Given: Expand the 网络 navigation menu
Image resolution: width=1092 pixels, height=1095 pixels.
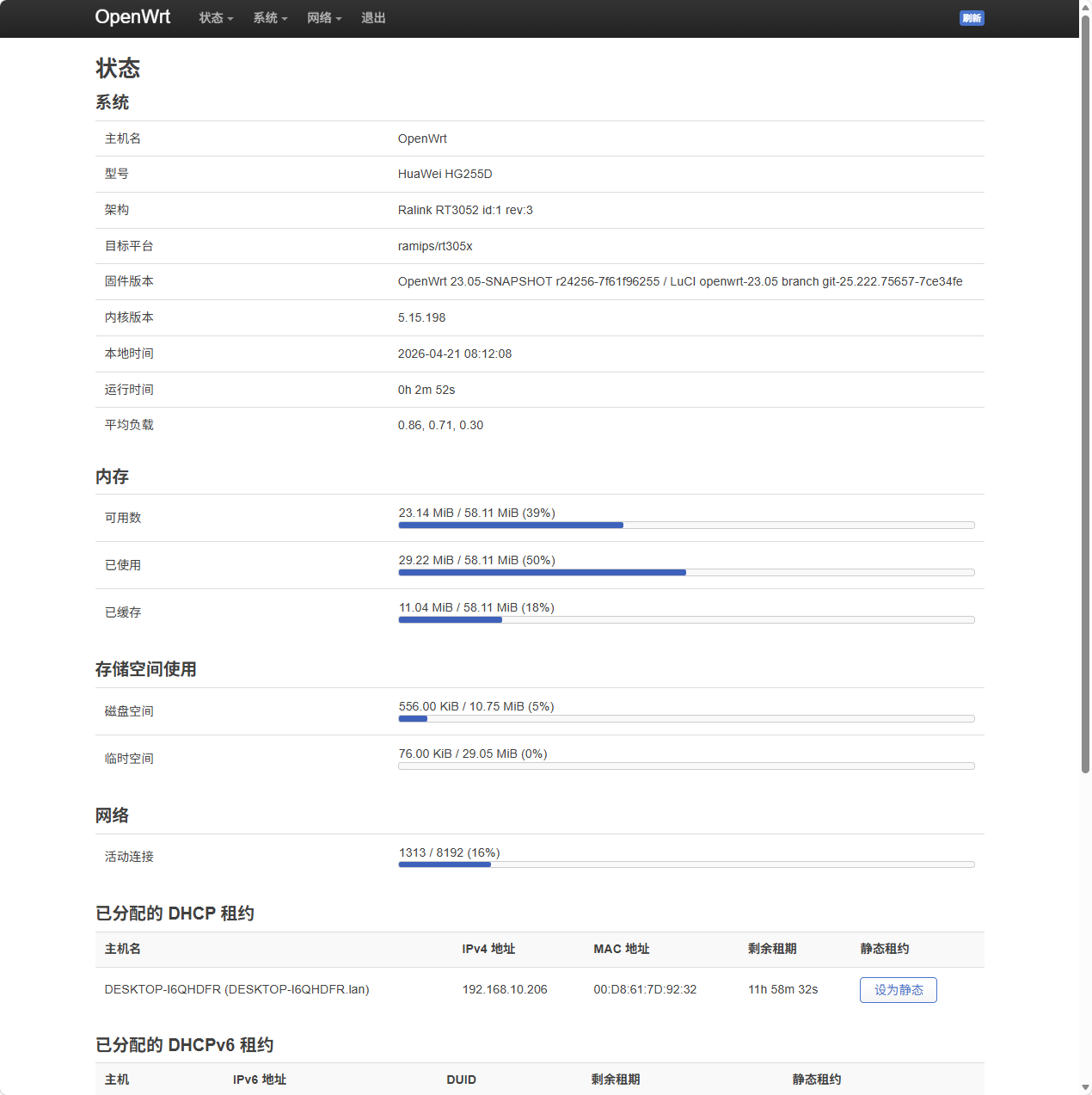Looking at the screenshot, I should point(324,18).
